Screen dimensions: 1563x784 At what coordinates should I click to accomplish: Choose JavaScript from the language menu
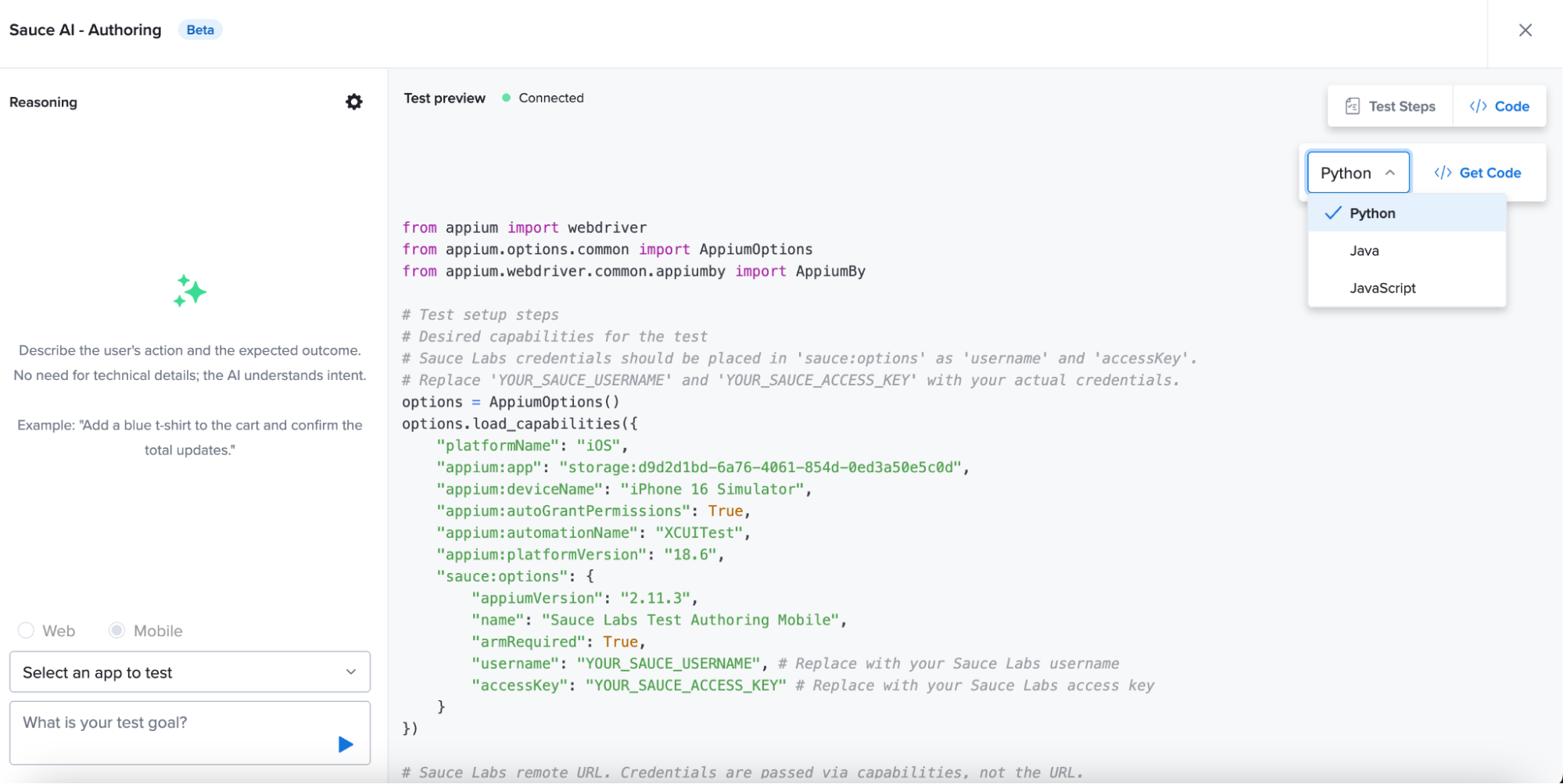point(1382,288)
